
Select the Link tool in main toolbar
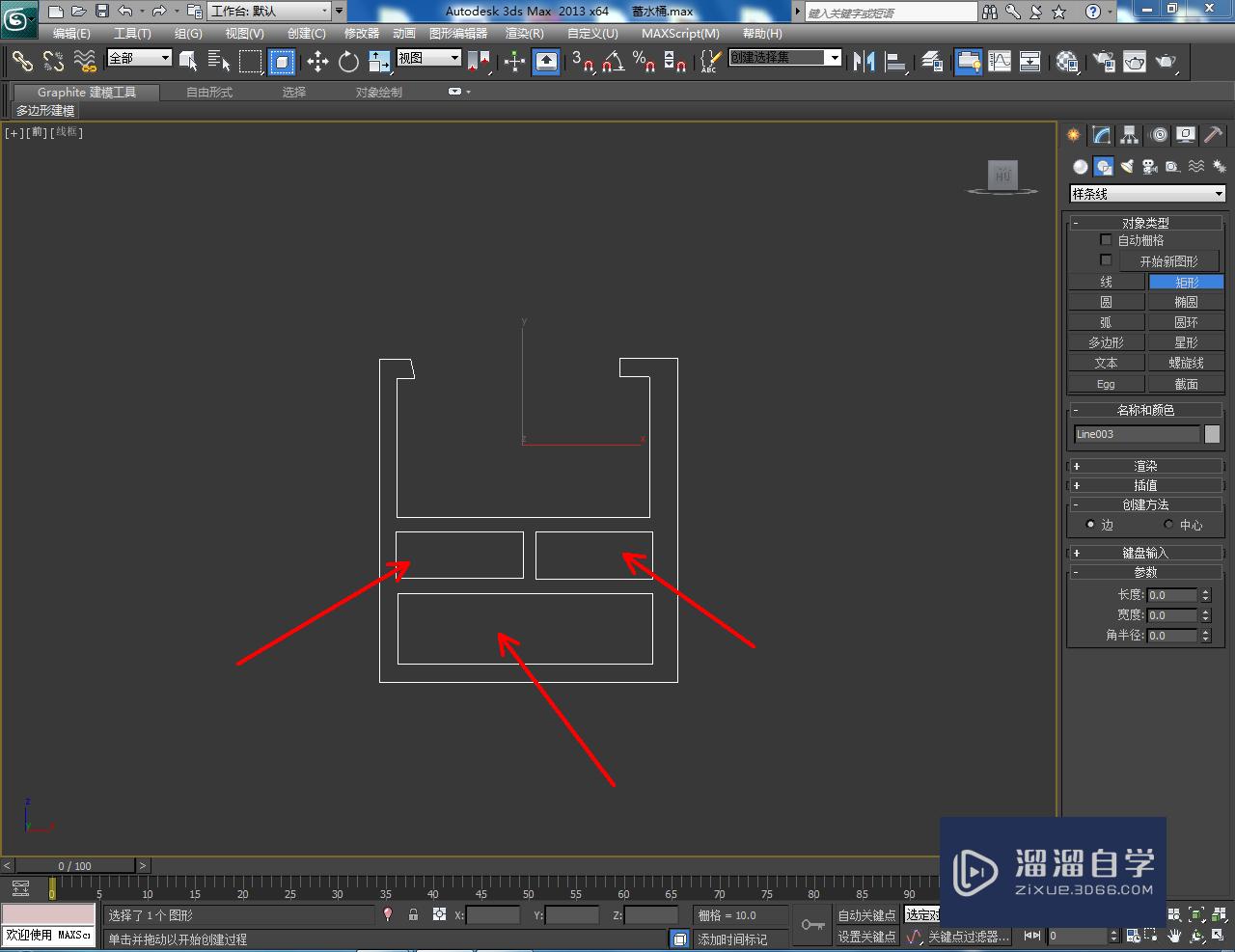point(22,62)
